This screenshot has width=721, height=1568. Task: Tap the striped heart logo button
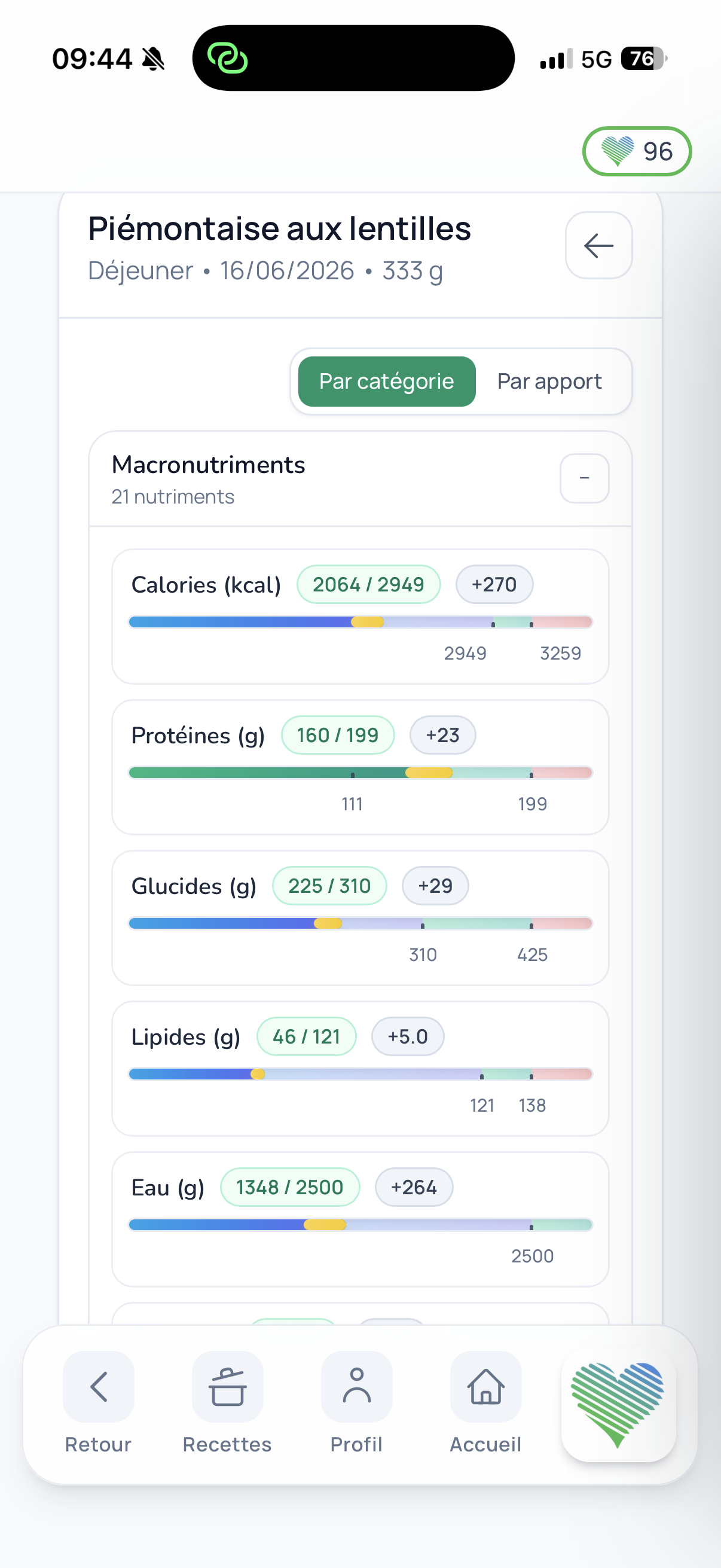click(618, 1405)
